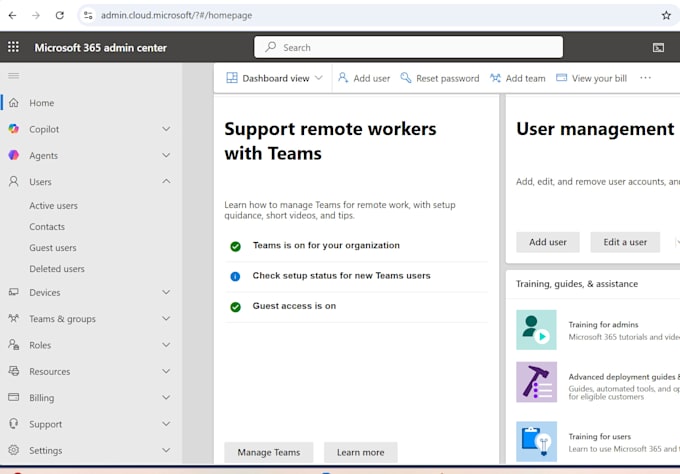Open Advanced deployment guides hammer thumbnail
Viewport: 680px width, 474px height.
click(536, 382)
